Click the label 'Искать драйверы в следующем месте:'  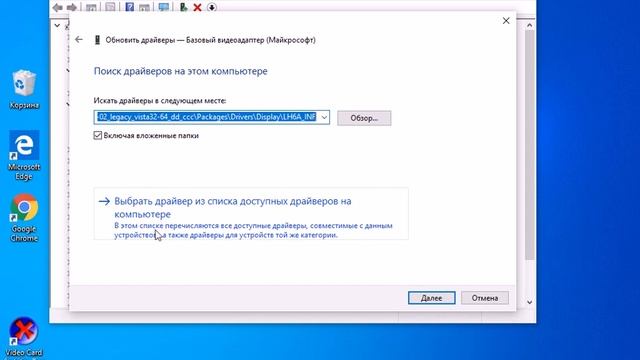coord(160,100)
